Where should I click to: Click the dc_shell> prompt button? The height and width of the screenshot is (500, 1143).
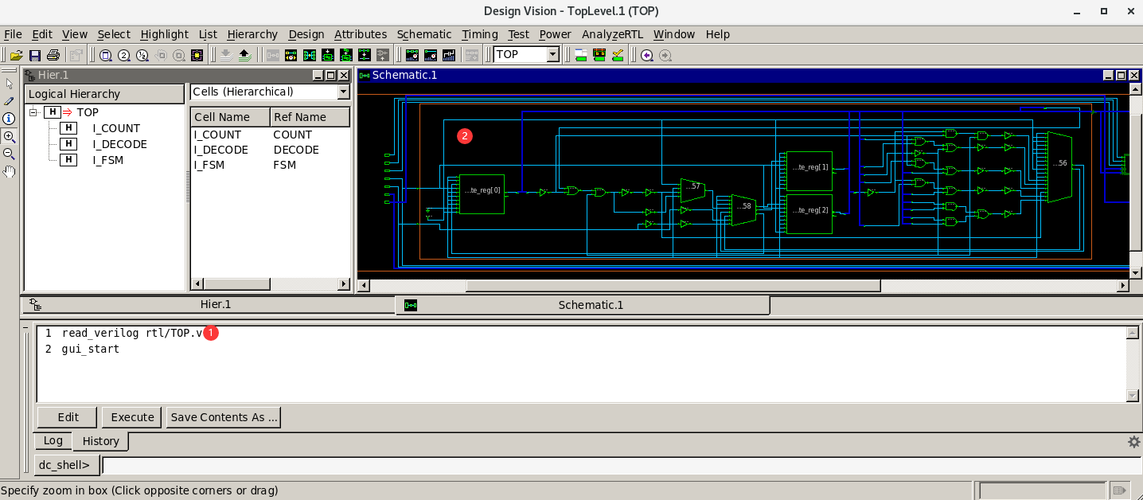tap(67, 465)
